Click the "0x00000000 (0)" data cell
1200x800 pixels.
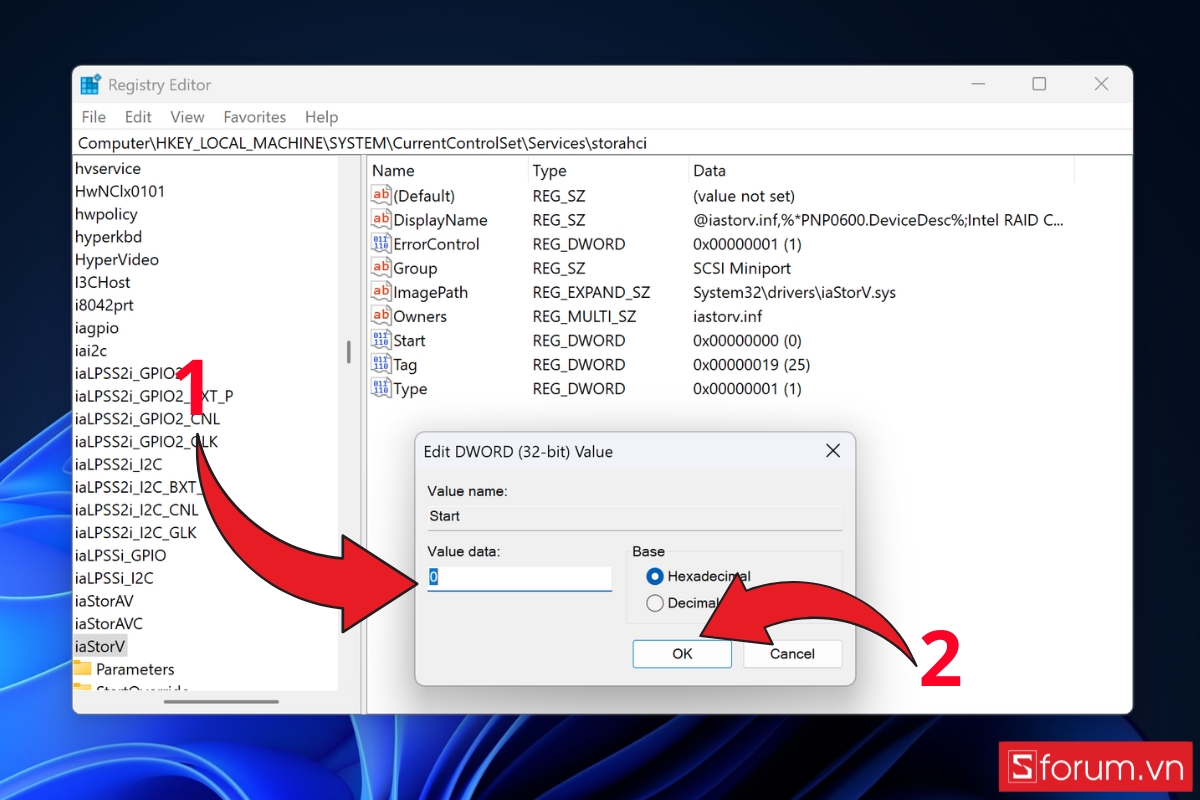747,340
